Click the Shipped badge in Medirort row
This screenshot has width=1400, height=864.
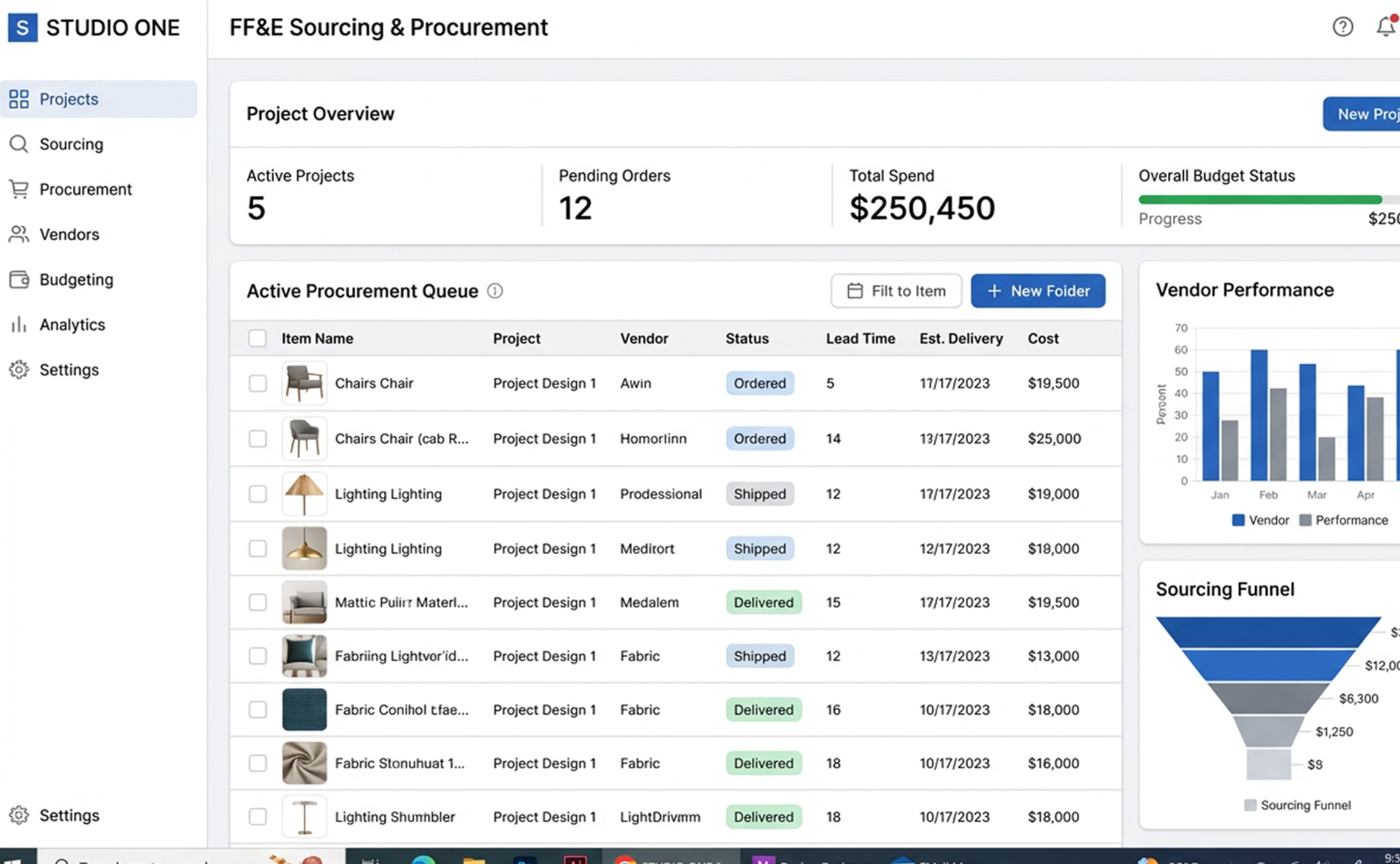(760, 548)
